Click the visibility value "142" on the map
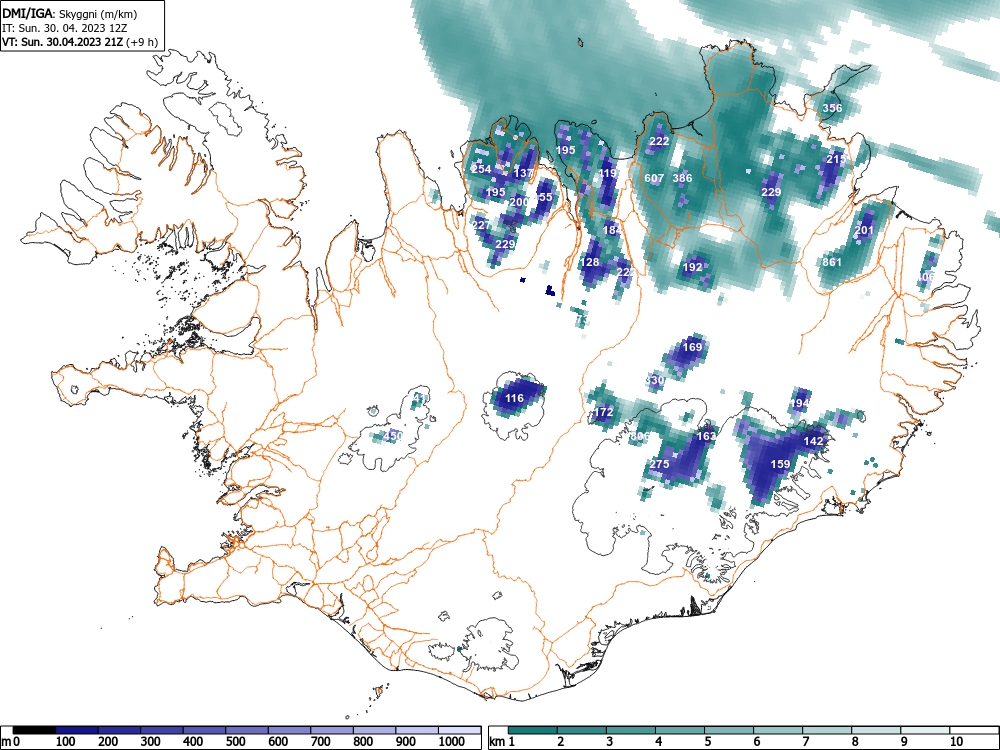Image resolution: width=1000 pixels, height=750 pixels. click(x=813, y=441)
